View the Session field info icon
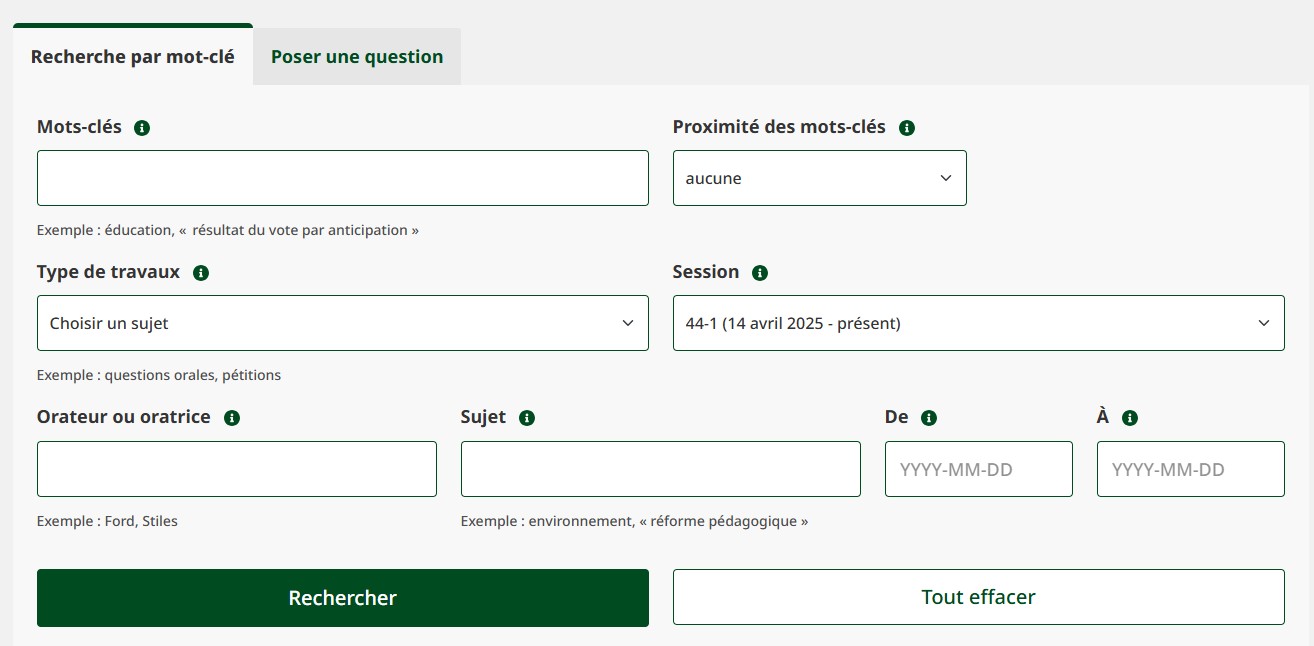The height and width of the screenshot is (646, 1314). tap(760, 272)
